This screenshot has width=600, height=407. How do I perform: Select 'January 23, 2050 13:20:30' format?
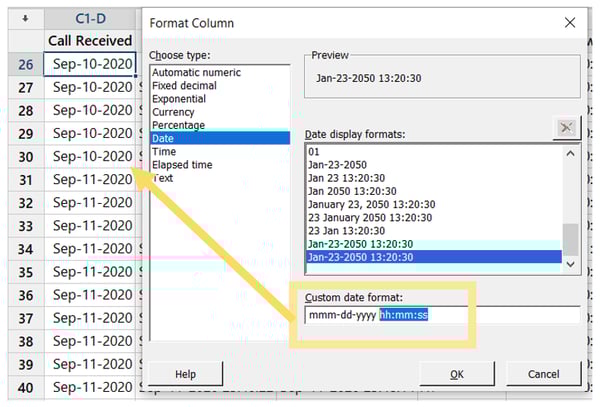point(371,205)
